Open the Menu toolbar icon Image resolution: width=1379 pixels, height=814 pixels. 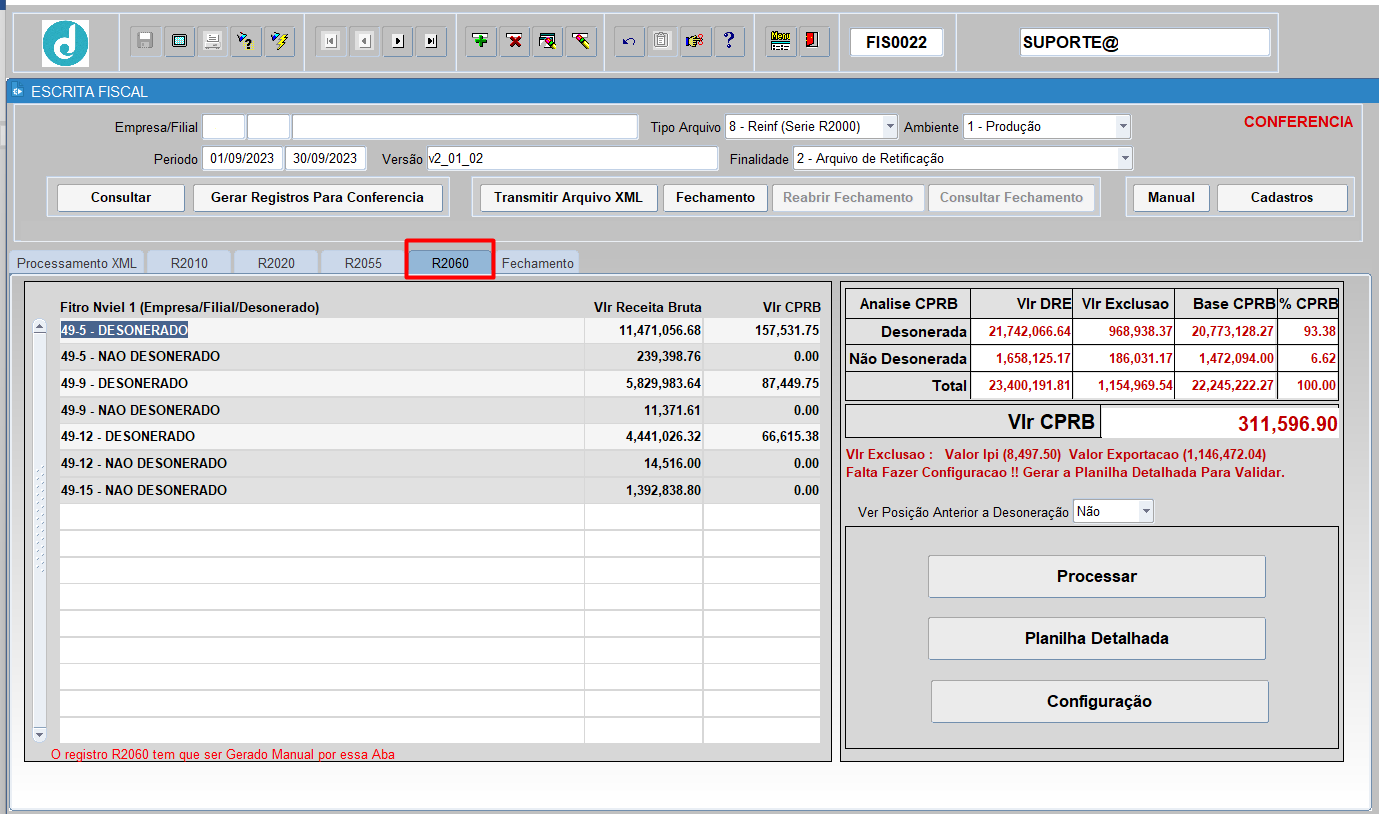point(781,42)
